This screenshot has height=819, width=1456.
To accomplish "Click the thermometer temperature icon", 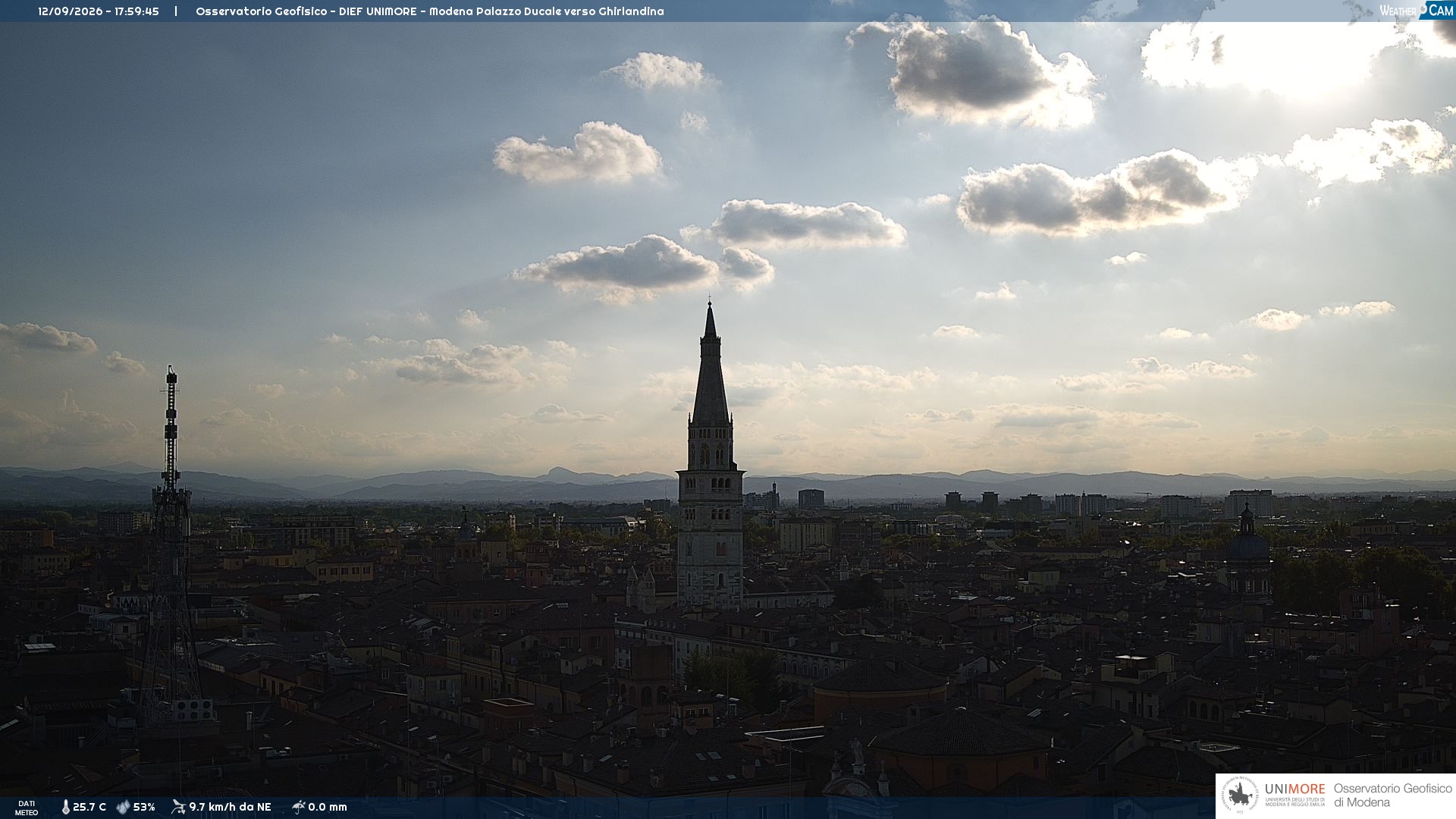I will 65,808.
